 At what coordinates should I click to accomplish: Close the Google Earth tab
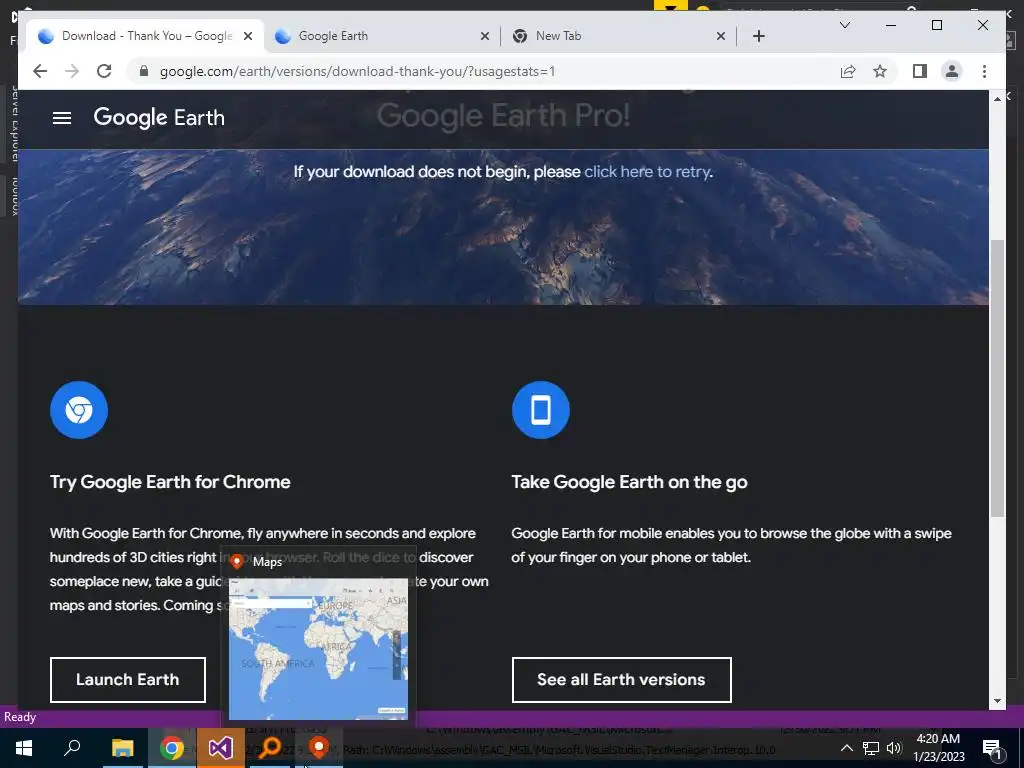[485, 36]
